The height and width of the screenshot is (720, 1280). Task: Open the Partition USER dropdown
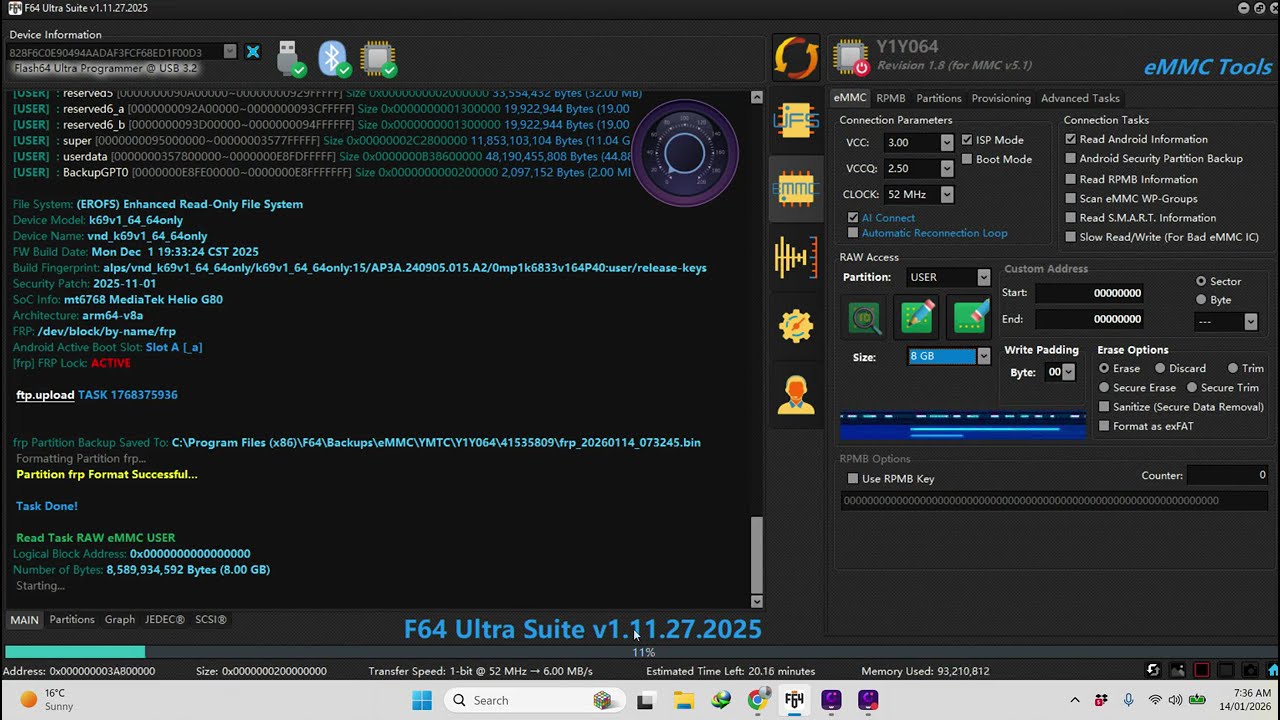click(x=983, y=277)
